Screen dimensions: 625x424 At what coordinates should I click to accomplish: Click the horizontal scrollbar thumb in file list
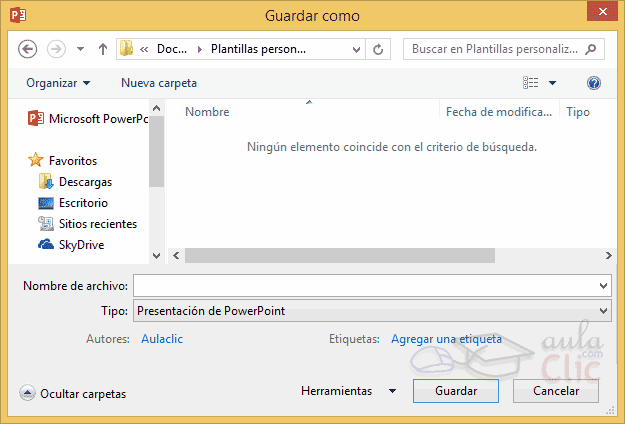[340, 255]
